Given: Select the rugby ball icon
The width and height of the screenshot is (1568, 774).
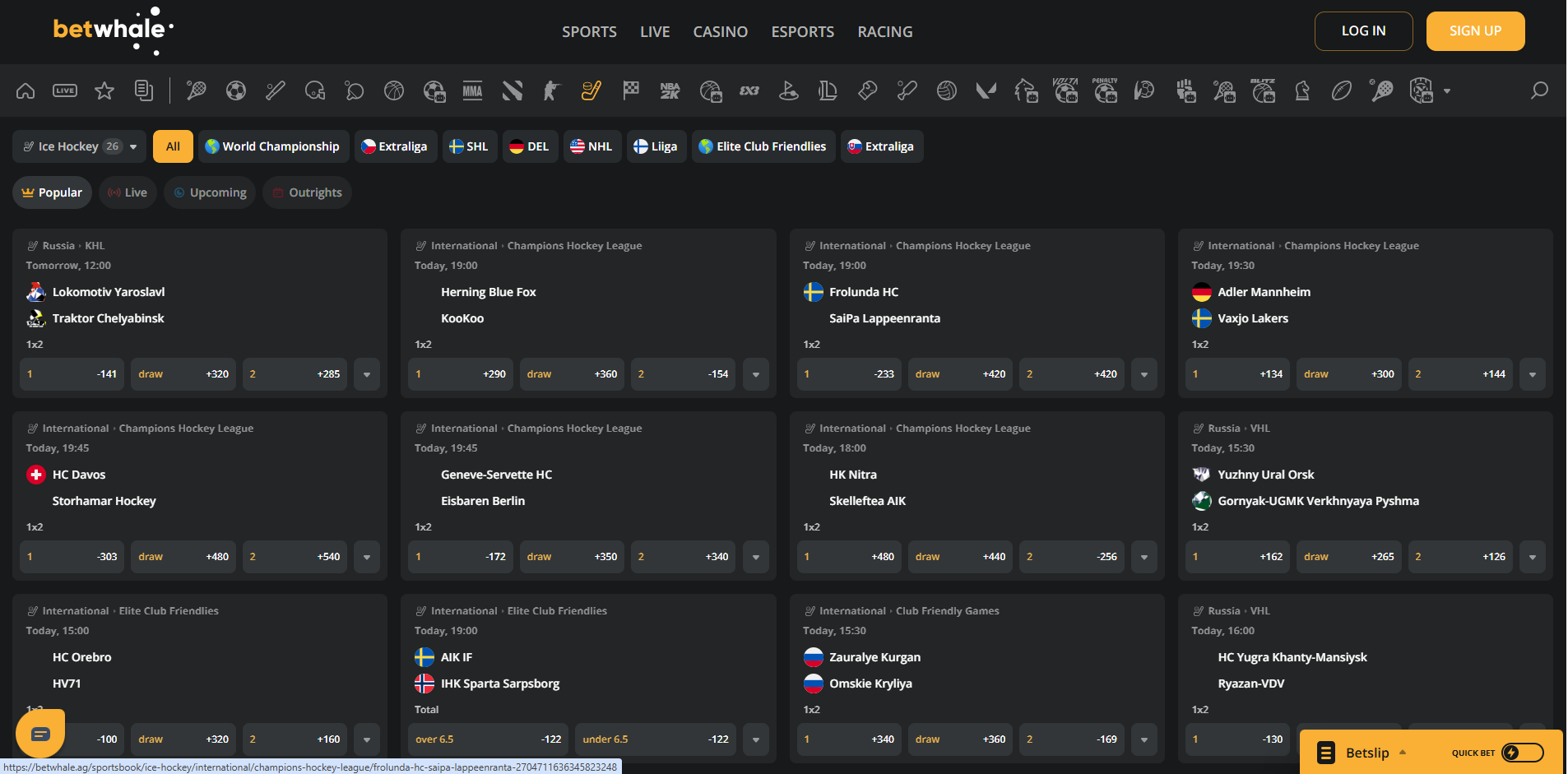Looking at the screenshot, I should 1342,90.
